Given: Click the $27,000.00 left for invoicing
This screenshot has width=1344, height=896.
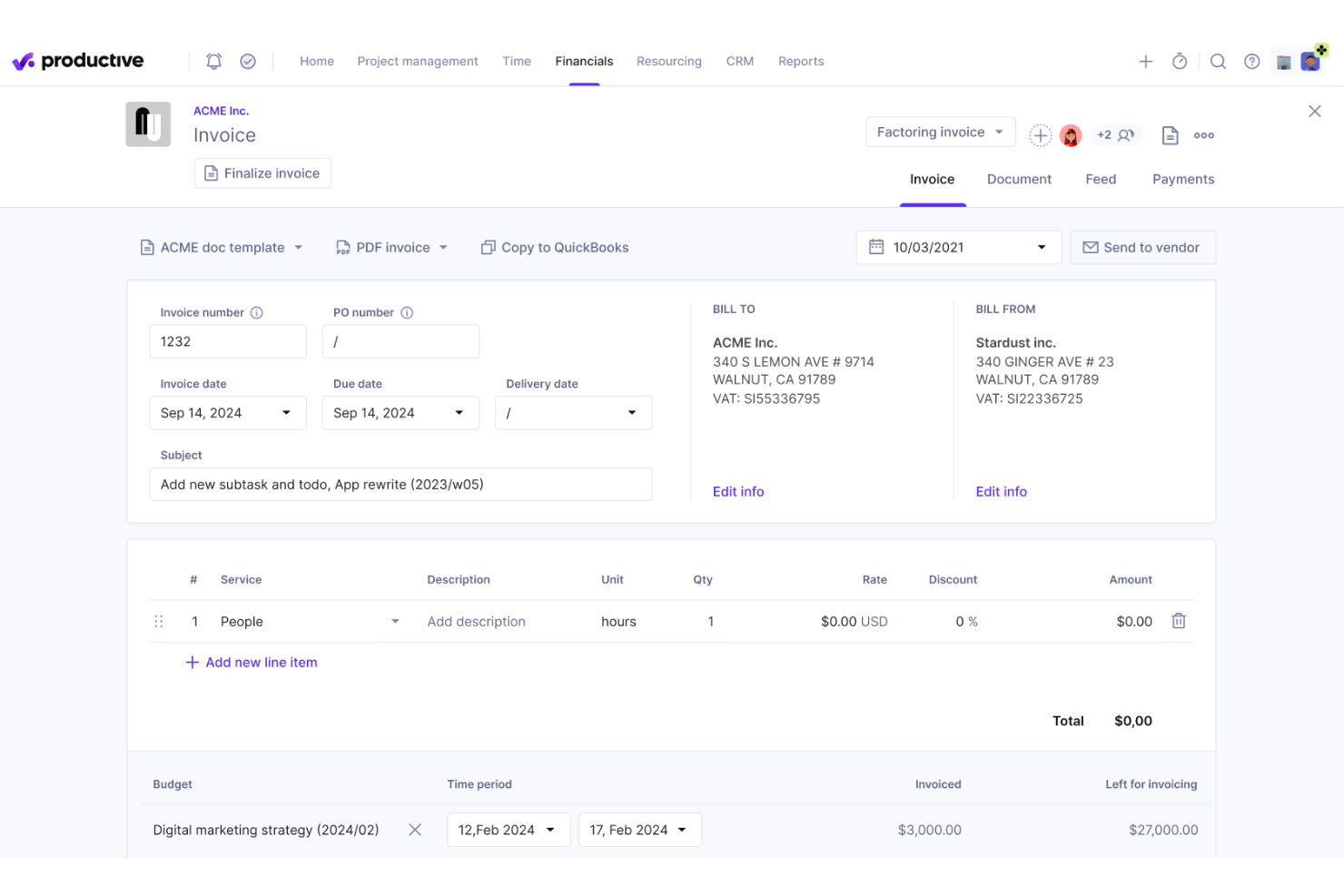Looking at the screenshot, I should [x=1163, y=830].
